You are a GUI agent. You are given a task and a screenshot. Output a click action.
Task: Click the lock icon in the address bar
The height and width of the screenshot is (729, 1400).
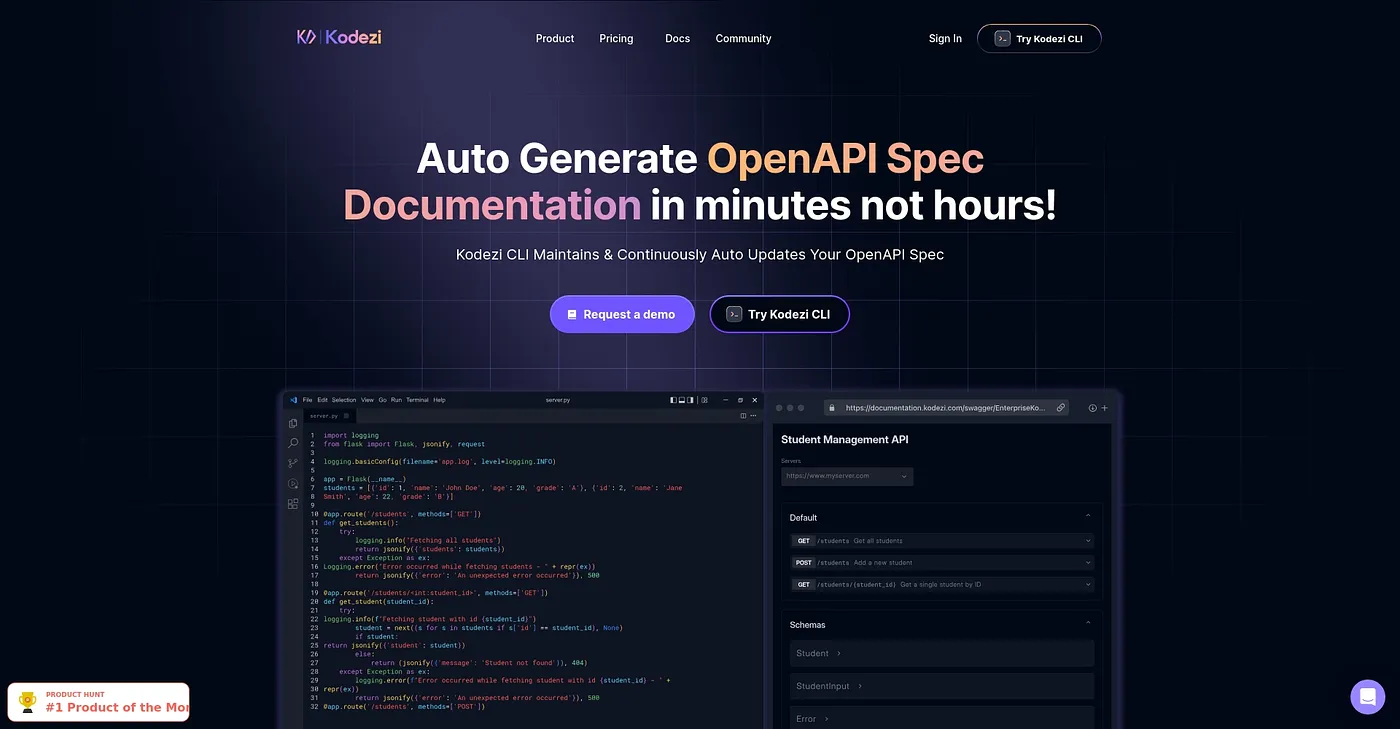click(830, 408)
